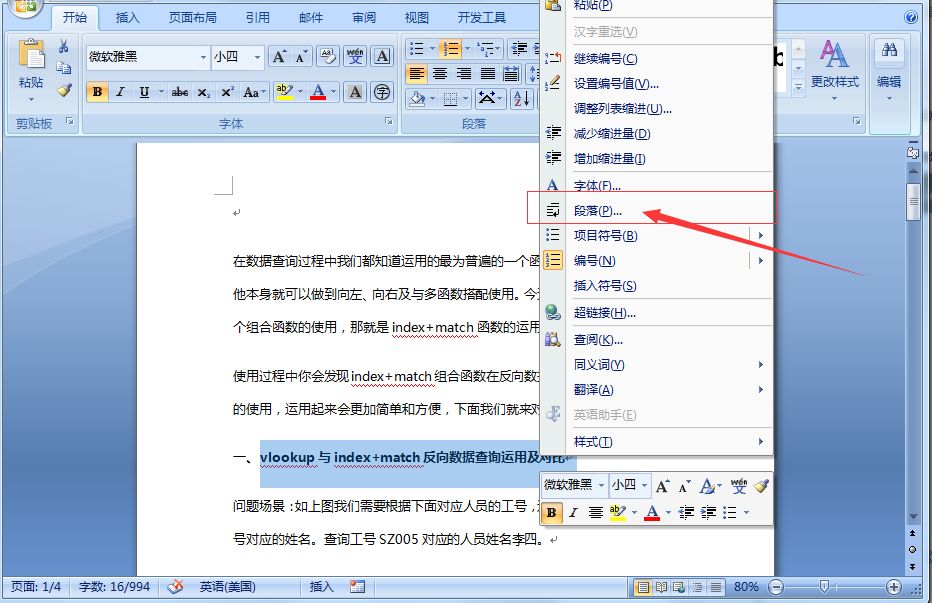932x603 pixels.
Task: Center text using the mini toolbar
Action: tap(596, 513)
